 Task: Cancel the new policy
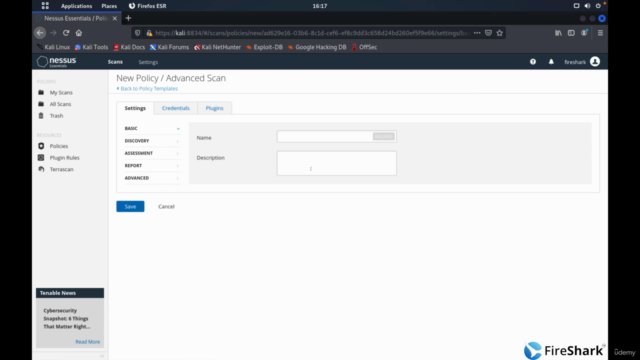[x=166, y=207]
